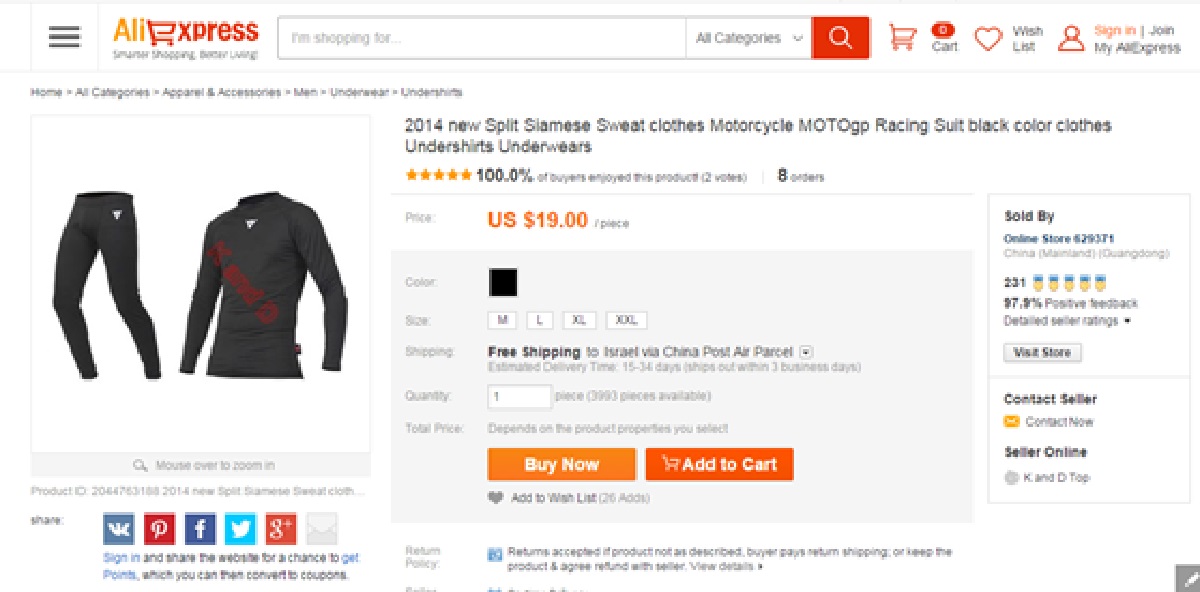Share the product on Twitter

click(240, 528)
